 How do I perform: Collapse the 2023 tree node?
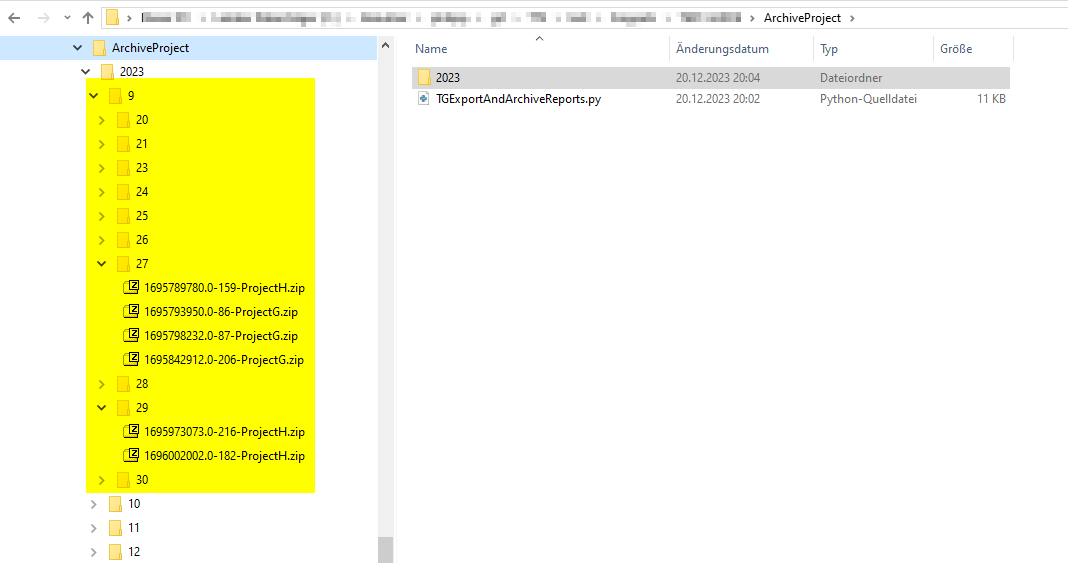(x=86, y=71)
